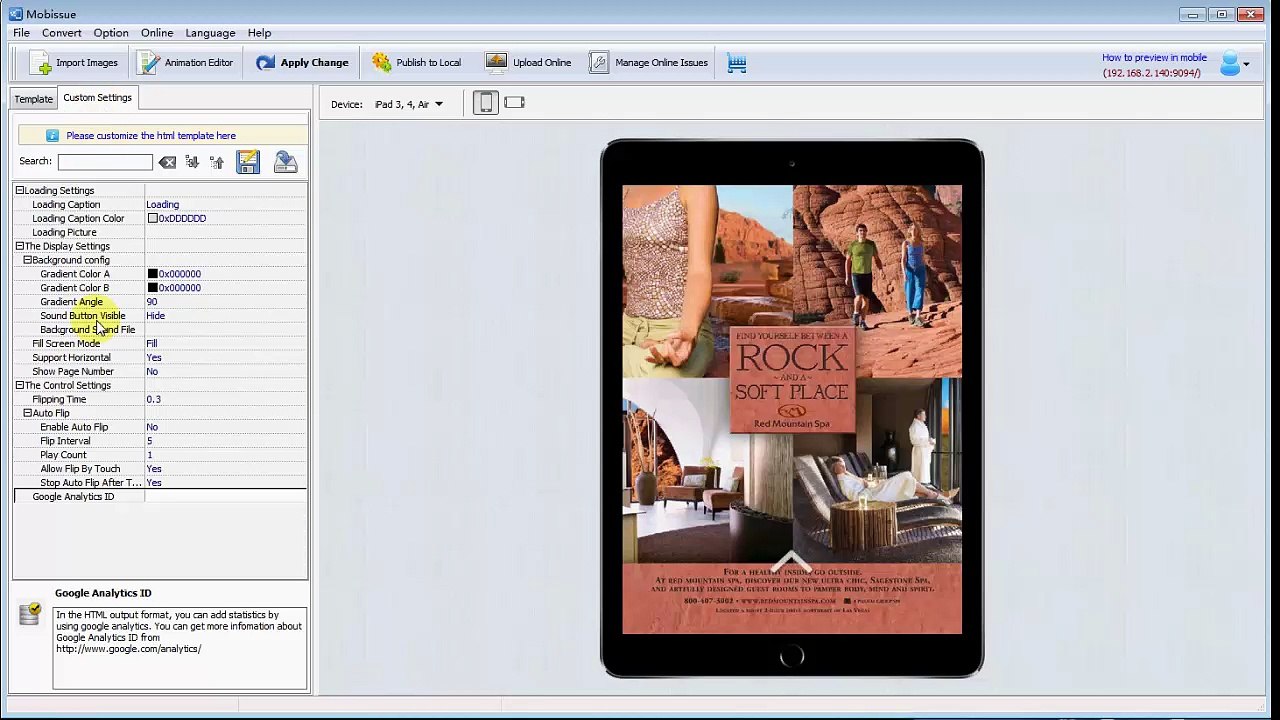Open Manage Online Issues
Image resolution: width=1280 pixels, height=720 pixels.
click(x=649, y=63)
